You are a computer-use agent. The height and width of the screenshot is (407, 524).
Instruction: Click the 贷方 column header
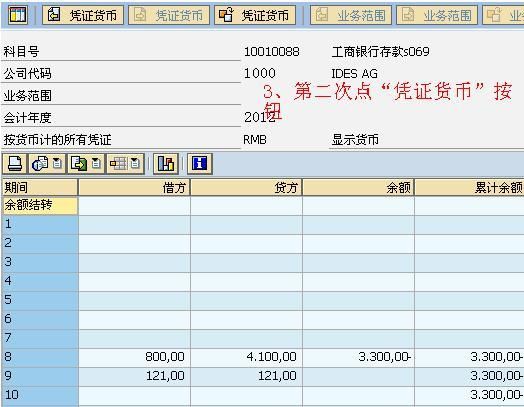(246, 187)
